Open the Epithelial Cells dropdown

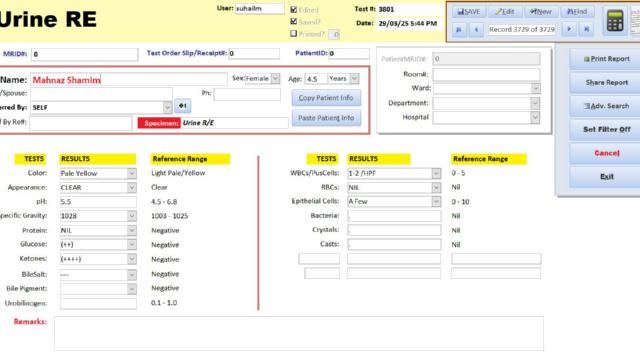pyautogui.click(x=436, y=202)
